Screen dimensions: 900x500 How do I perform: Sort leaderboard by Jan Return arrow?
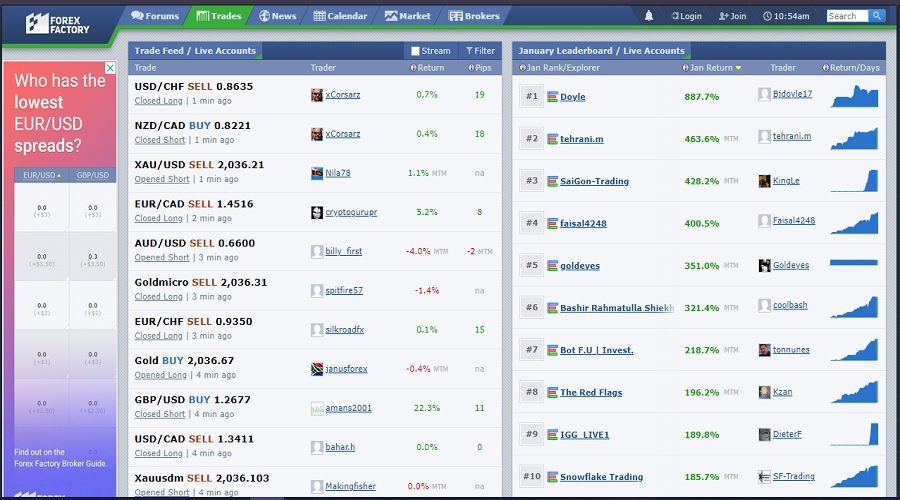[x=738, y=68]
